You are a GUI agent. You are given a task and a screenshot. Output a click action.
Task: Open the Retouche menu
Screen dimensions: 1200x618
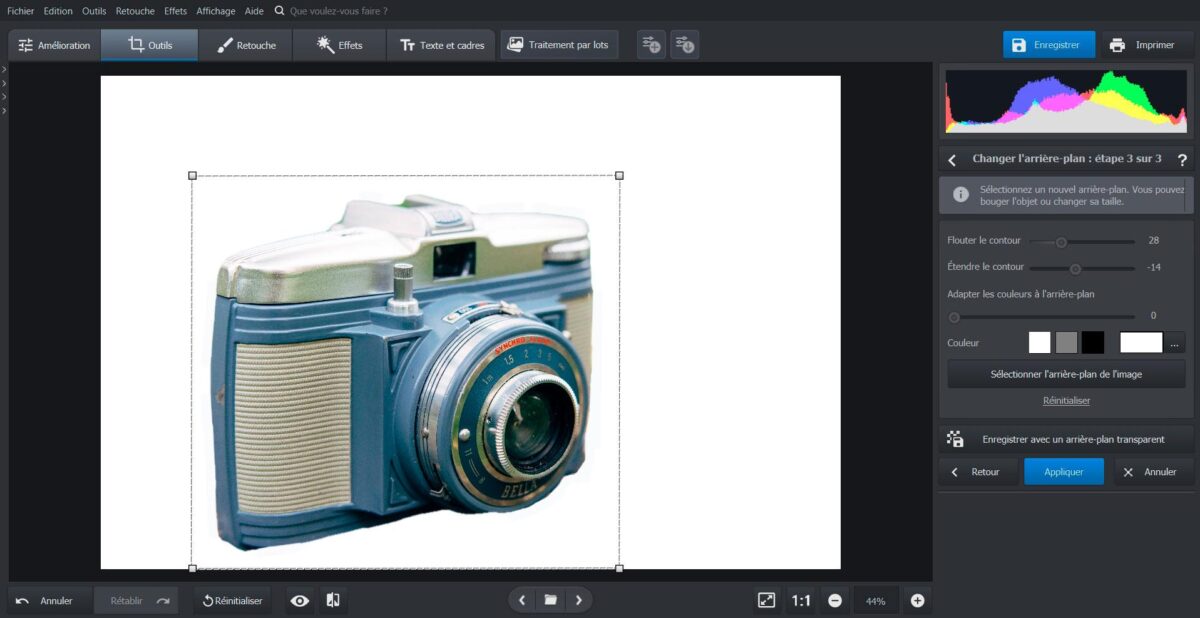click(135, 11)
